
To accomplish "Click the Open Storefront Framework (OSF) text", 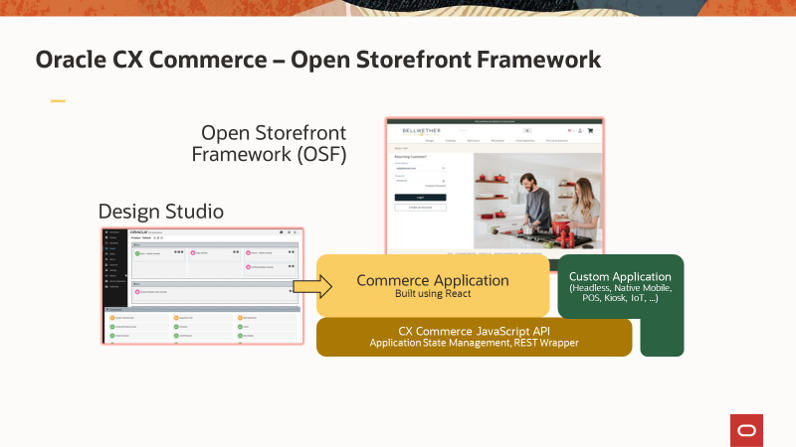I will click(270, 144).
